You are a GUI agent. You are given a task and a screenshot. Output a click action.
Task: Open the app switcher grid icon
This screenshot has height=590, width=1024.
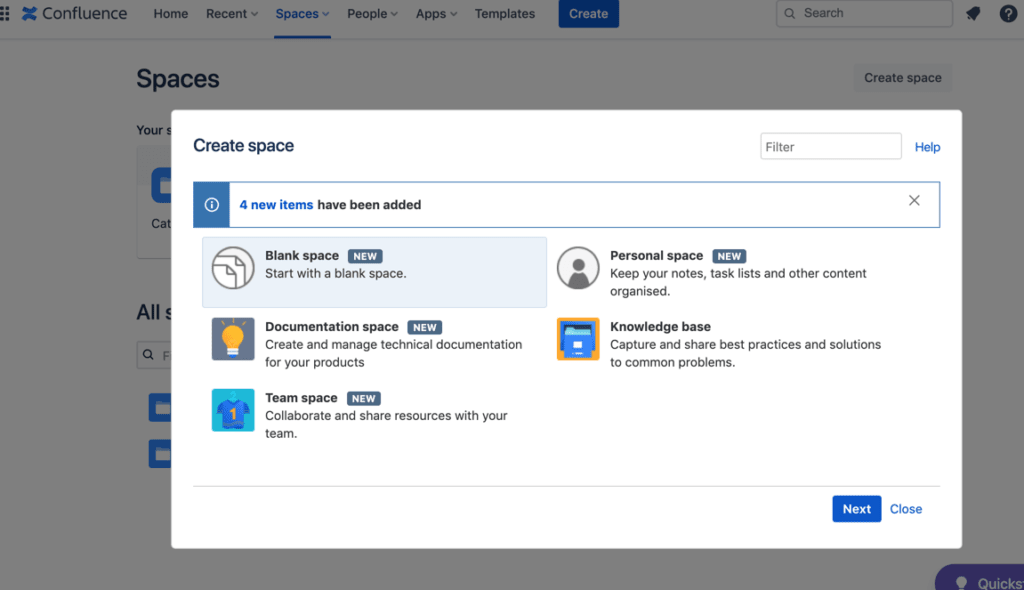tap(4, 14)
